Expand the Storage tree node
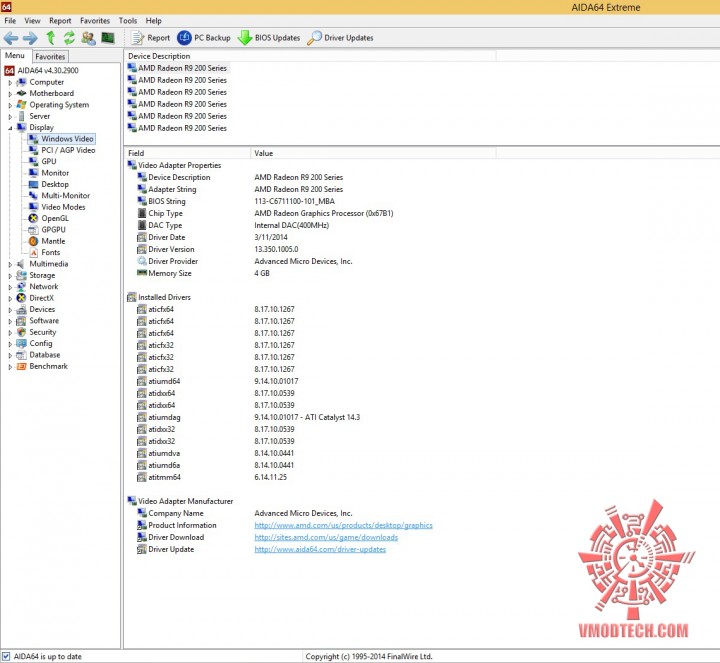This screenshot has width=720, height=663. coord(10,276)
